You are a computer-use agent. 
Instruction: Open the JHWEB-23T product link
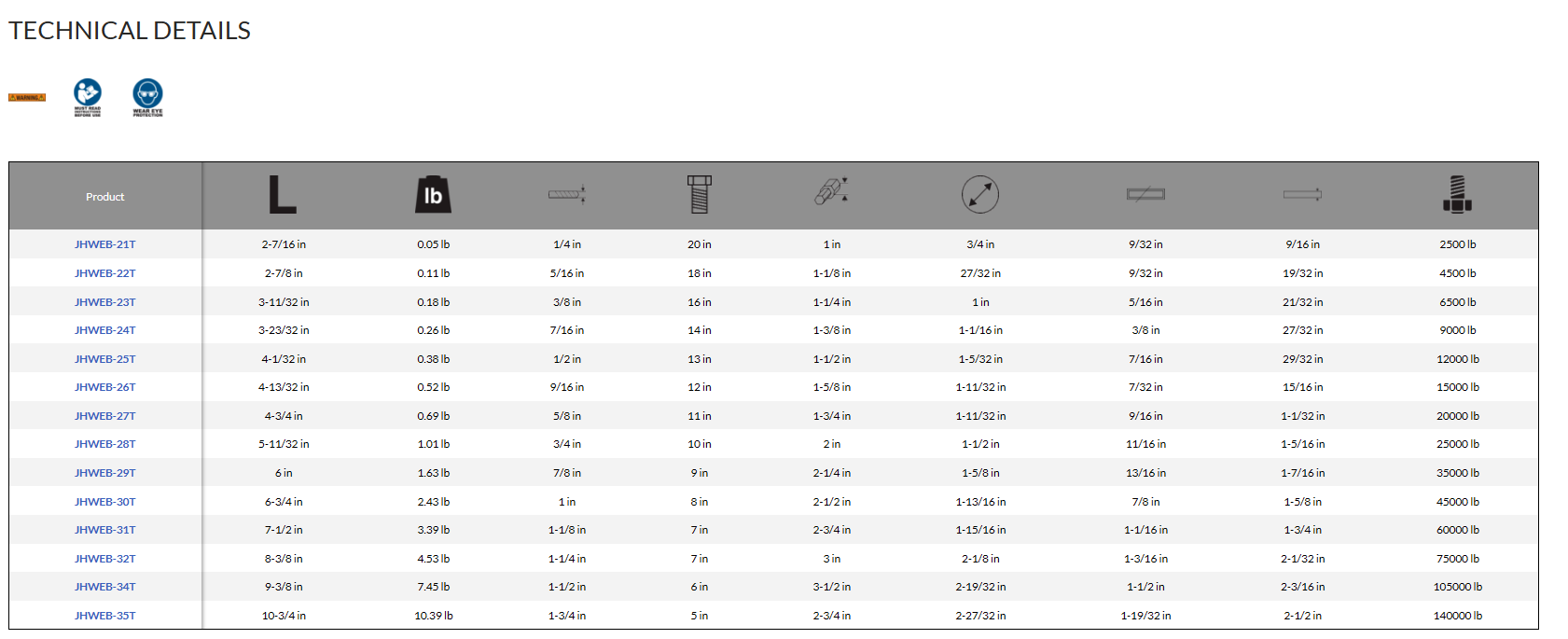click(x=105, y=302)
